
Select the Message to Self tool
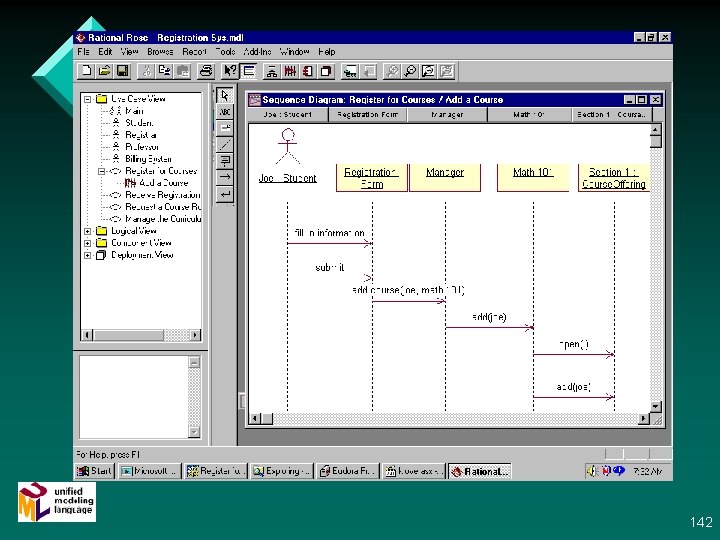[x=225, y=194]
